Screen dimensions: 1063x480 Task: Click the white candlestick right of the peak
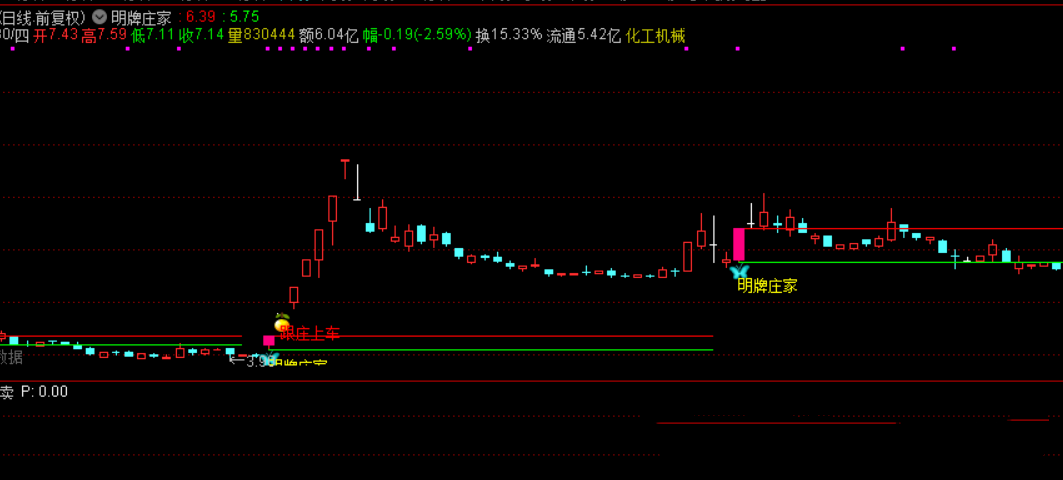pos(357,182)
